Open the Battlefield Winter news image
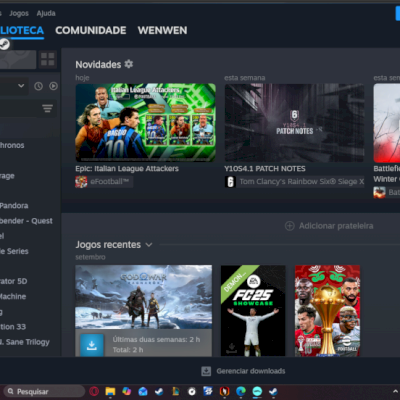This screenshot has height=400, width=400. point(387,123)
